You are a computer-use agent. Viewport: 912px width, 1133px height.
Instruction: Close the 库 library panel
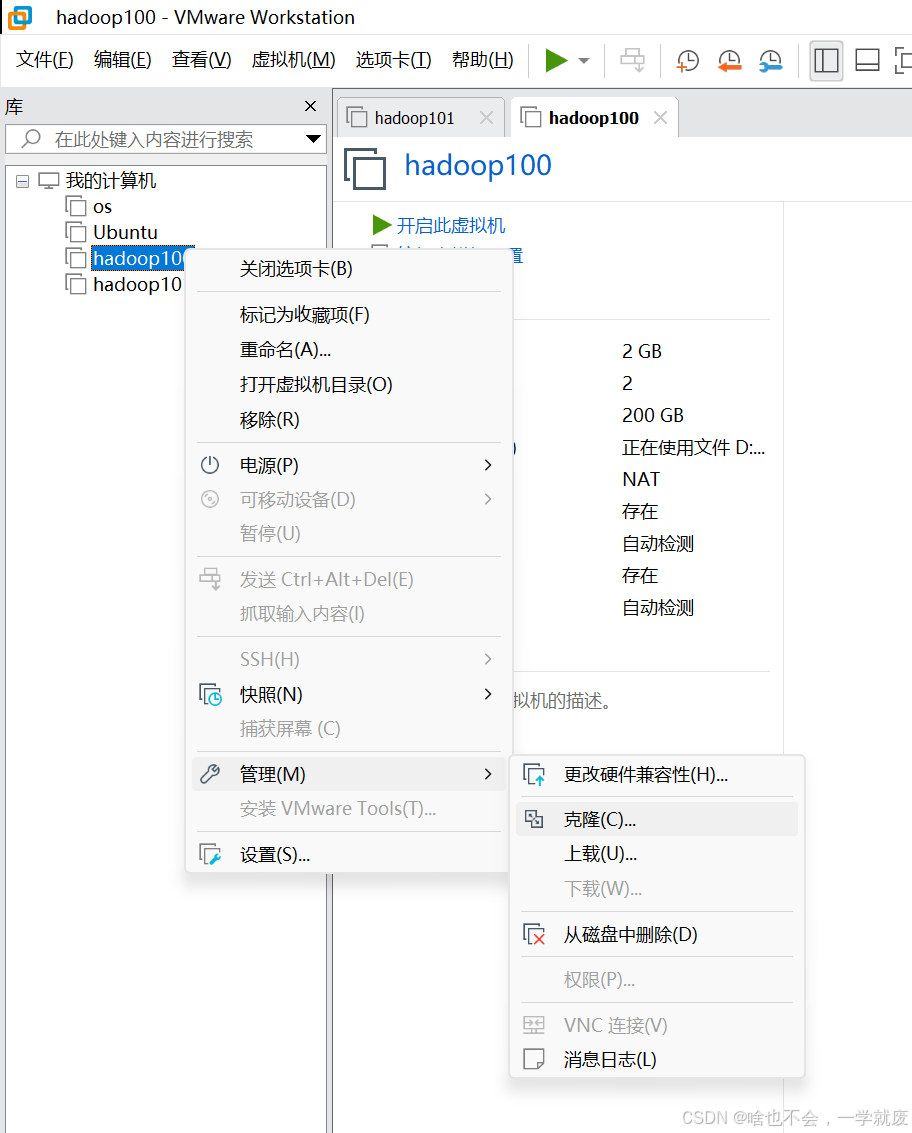[311, 106]
